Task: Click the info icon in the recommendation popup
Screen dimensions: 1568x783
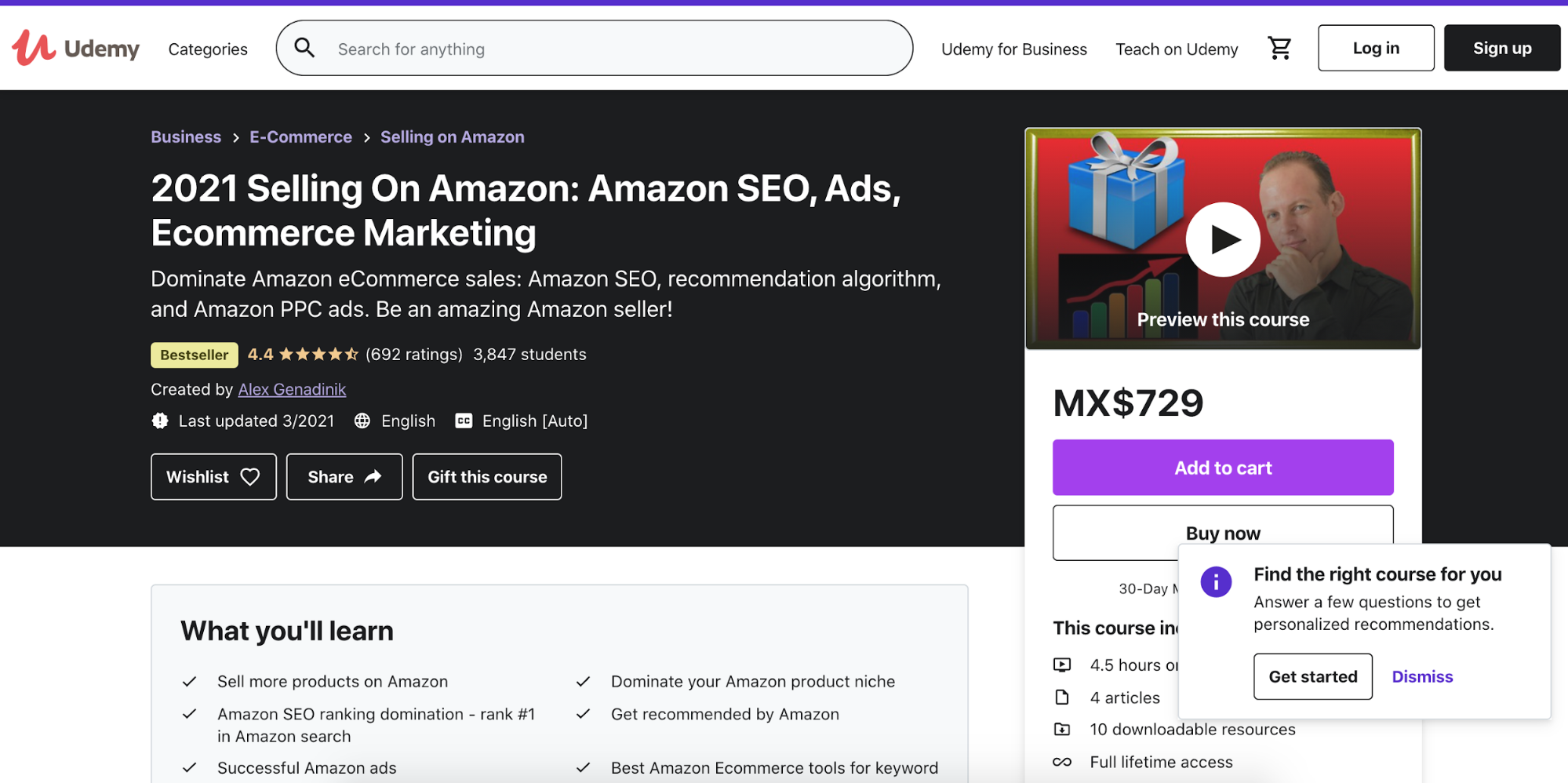Action: 1215,582
